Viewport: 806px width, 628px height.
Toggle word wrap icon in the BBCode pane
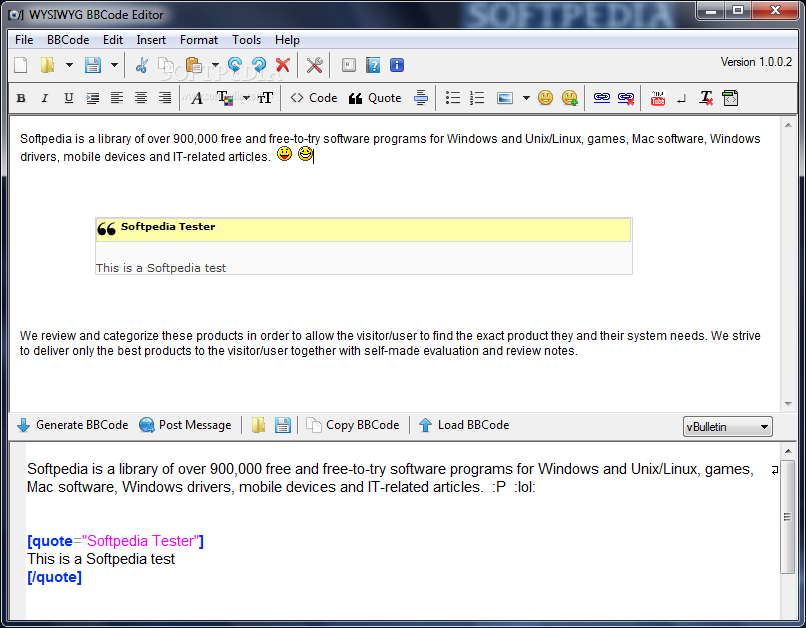click(775, 470)
